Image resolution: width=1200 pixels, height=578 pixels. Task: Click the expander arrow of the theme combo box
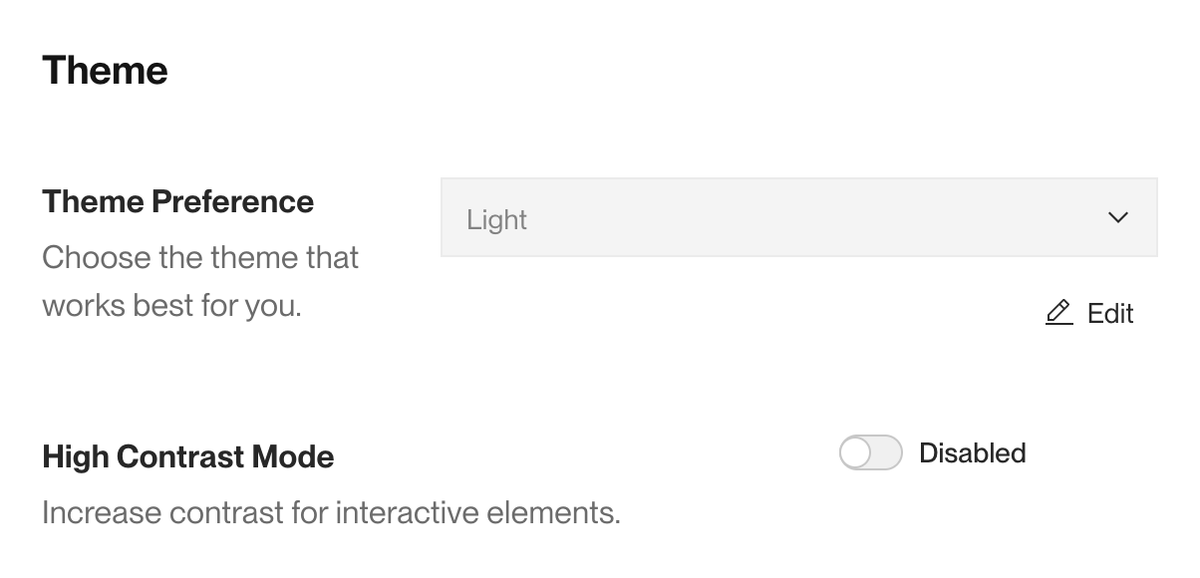click(x=1117, y=217)
